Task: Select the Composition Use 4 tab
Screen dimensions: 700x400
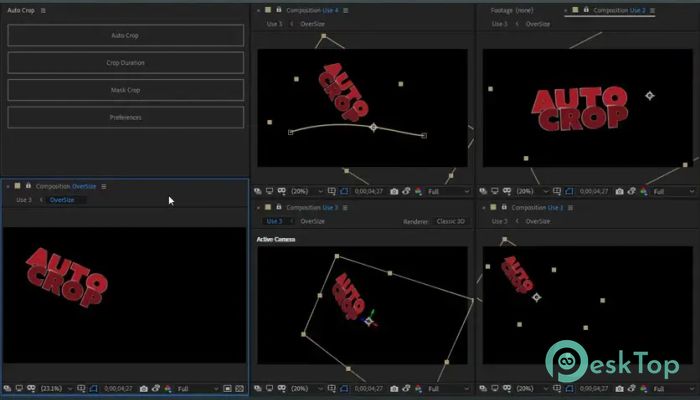Action: [312, 10]
